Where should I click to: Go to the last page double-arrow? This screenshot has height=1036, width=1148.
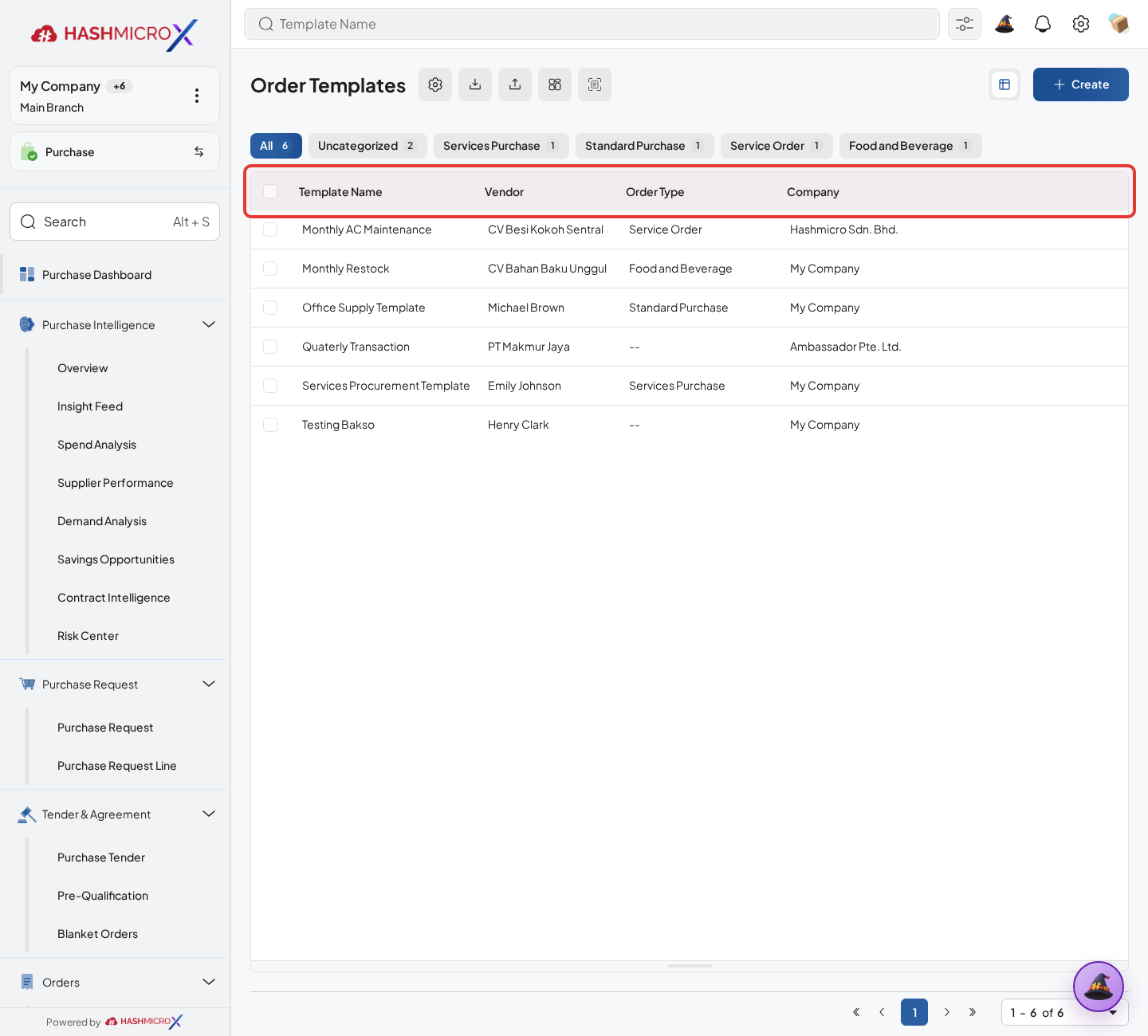pyautogui.click(x=973, y=1012)
